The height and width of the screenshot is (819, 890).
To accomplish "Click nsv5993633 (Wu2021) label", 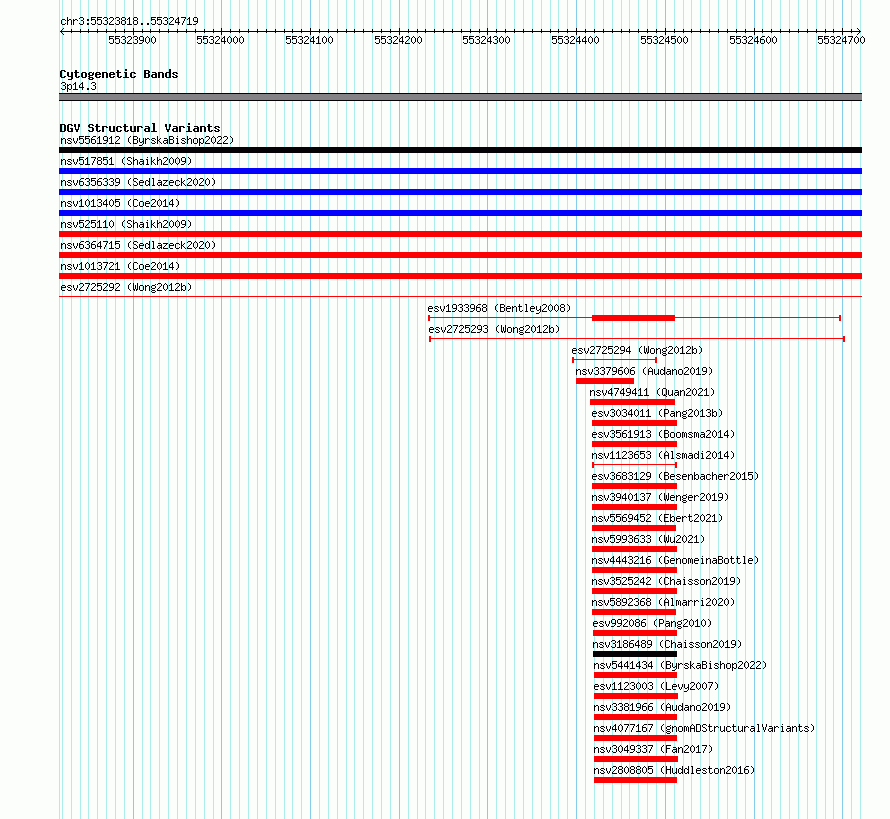I will pos(648,539).
